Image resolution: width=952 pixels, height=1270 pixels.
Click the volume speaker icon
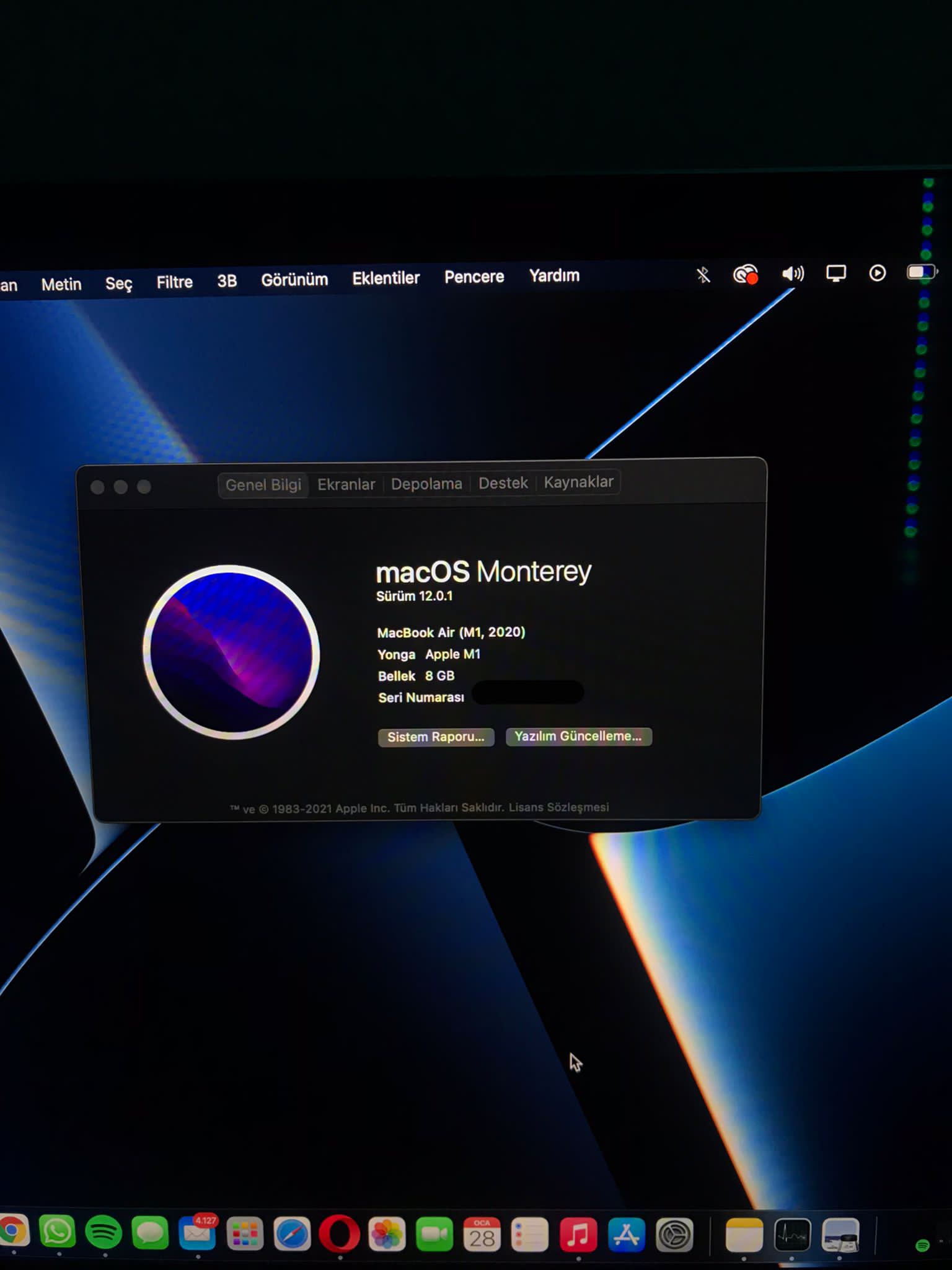[x=793, y=273]
